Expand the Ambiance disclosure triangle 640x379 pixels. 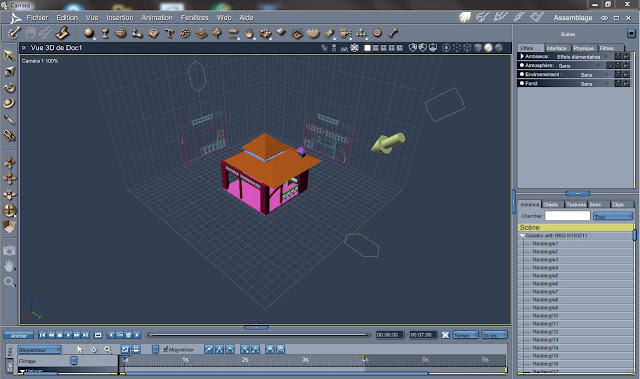pos(522,56)
